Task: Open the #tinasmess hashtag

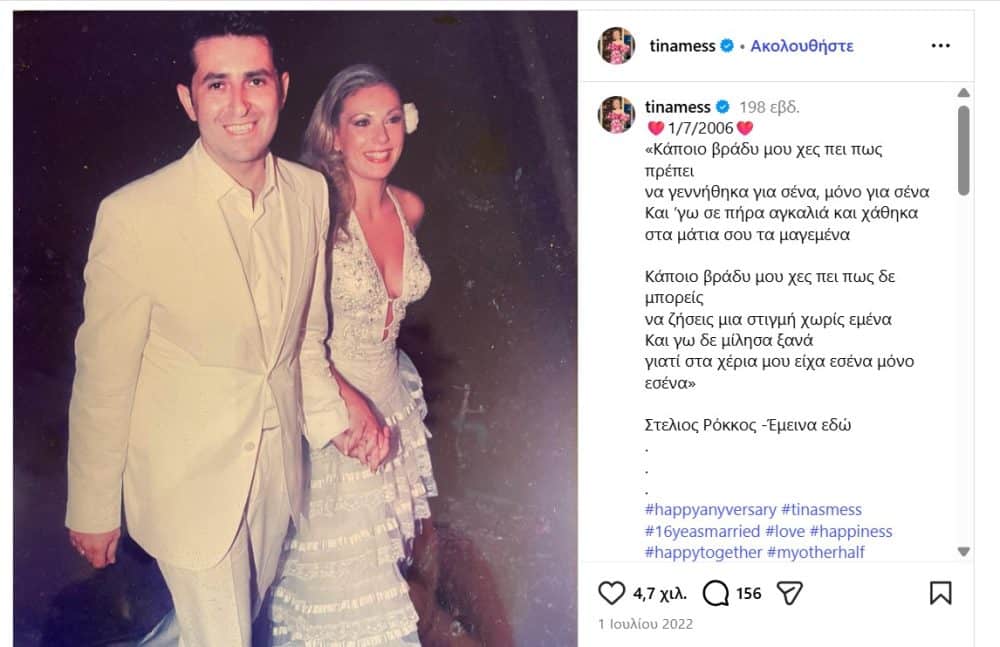Action: [x=821, y=510]
